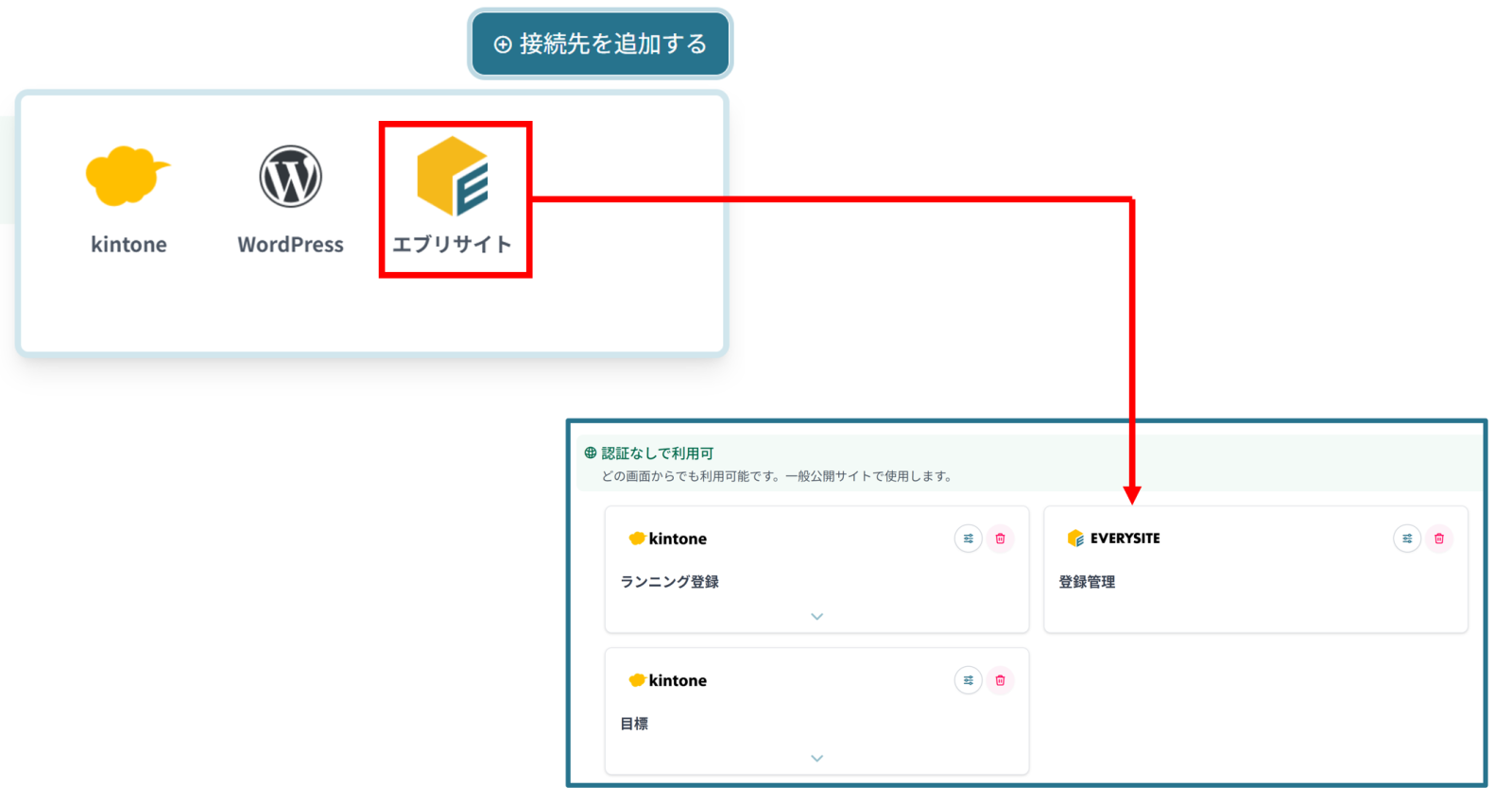Open settings for 目標 kintone connection
This screenshot has height=804, width=1512.
click(x=968, y=680)
